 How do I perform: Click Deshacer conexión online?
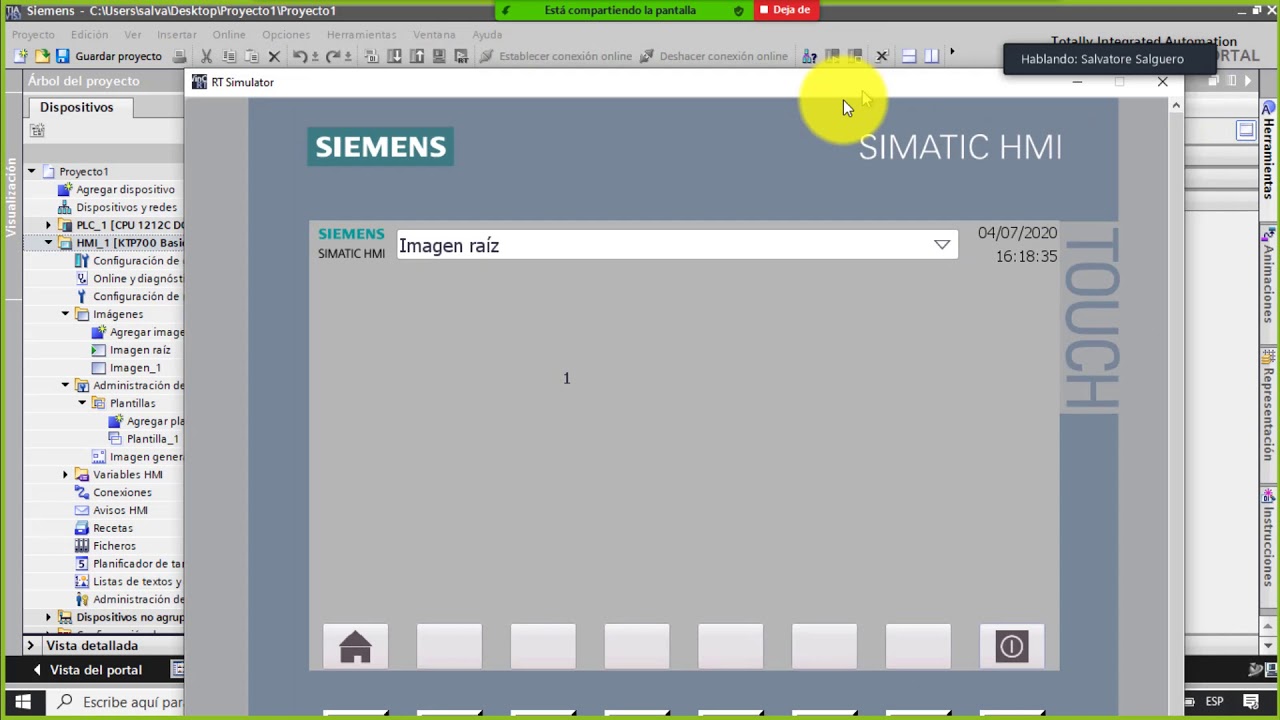click(x=713, y=56)
